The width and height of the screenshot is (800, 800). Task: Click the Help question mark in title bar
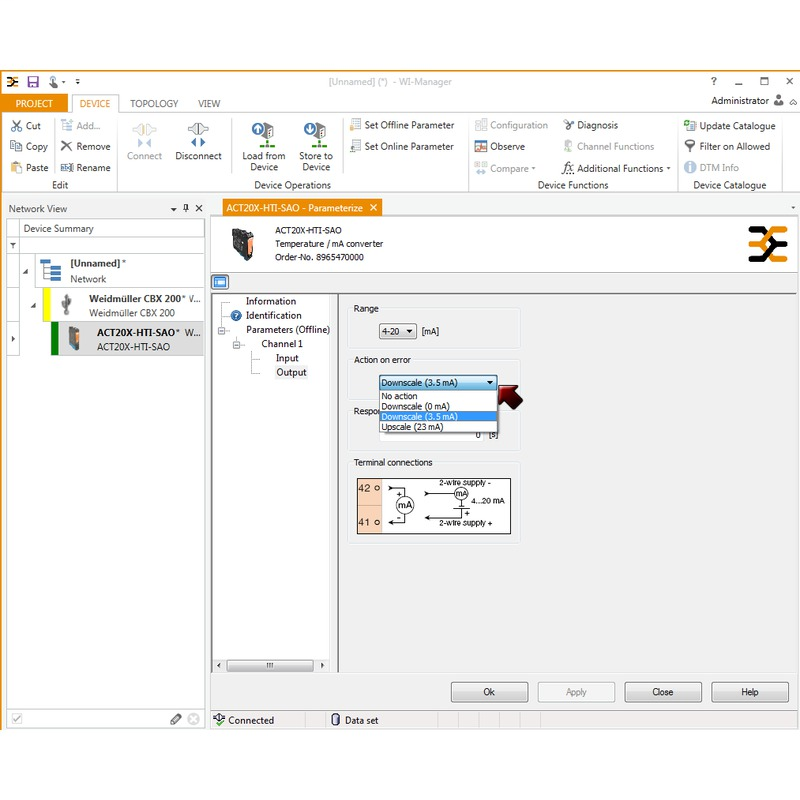pyautogui.click(x=714, y=81)
